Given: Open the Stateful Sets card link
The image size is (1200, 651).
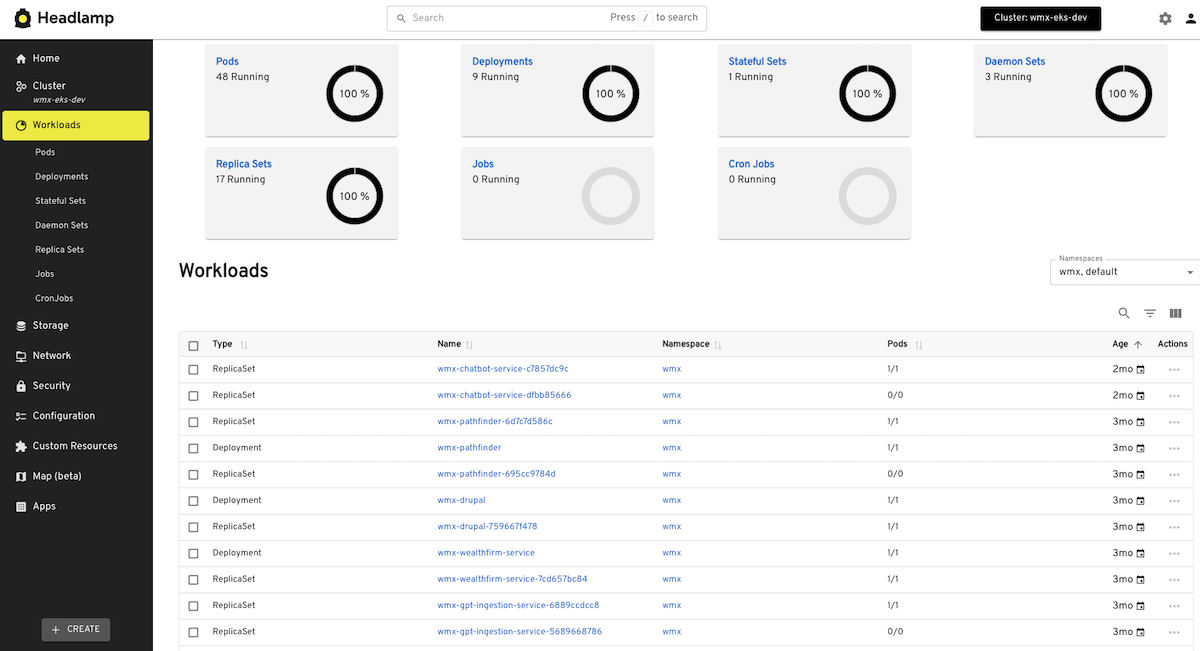Looking at the screenshot, I should [757, 61].
